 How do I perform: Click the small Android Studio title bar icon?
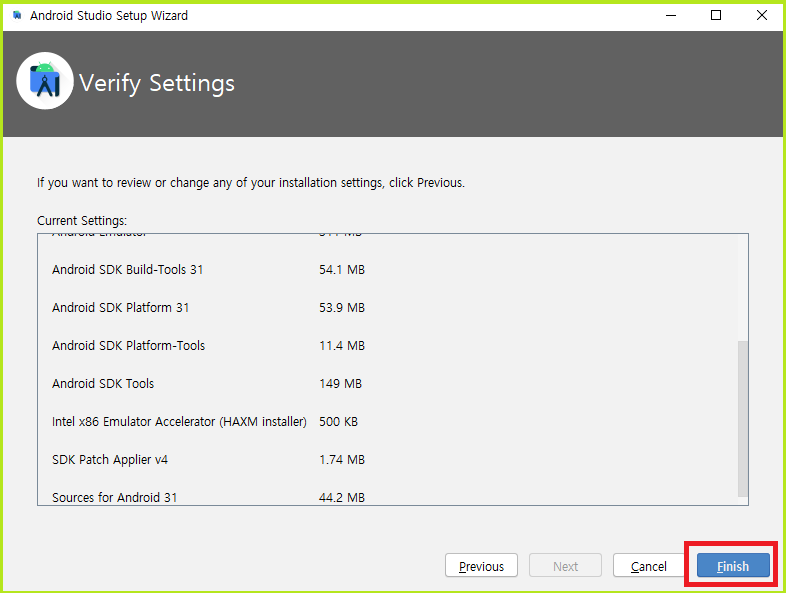pos(18,15)
